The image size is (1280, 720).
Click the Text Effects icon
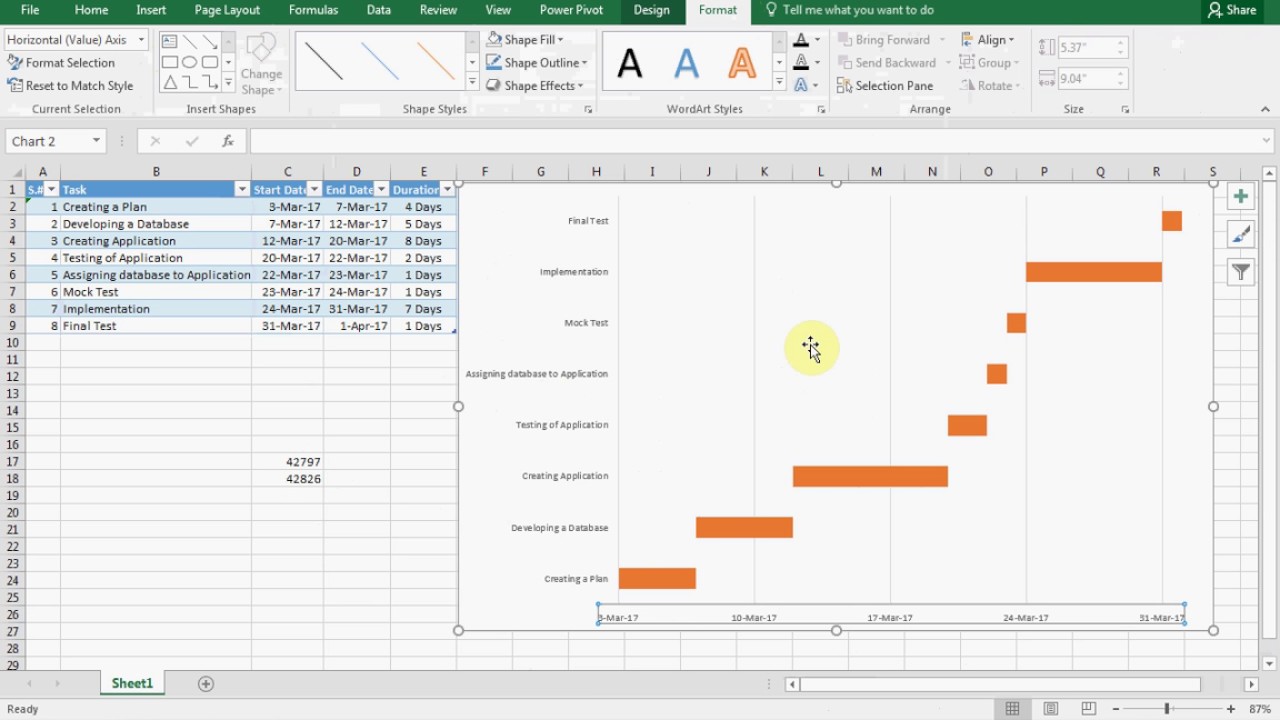(x=800, y=85)
